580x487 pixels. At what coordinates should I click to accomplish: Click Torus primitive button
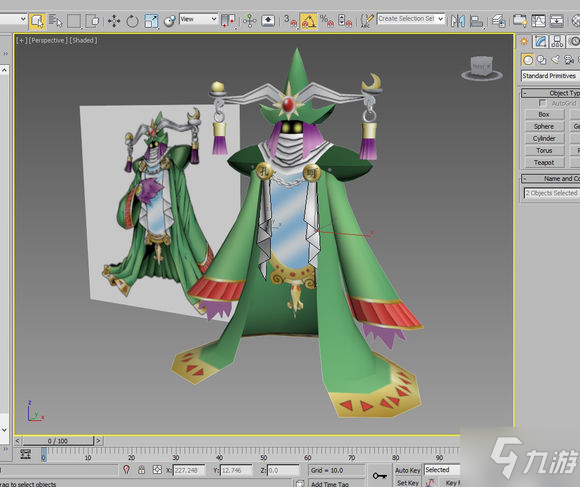pos(544,150)
